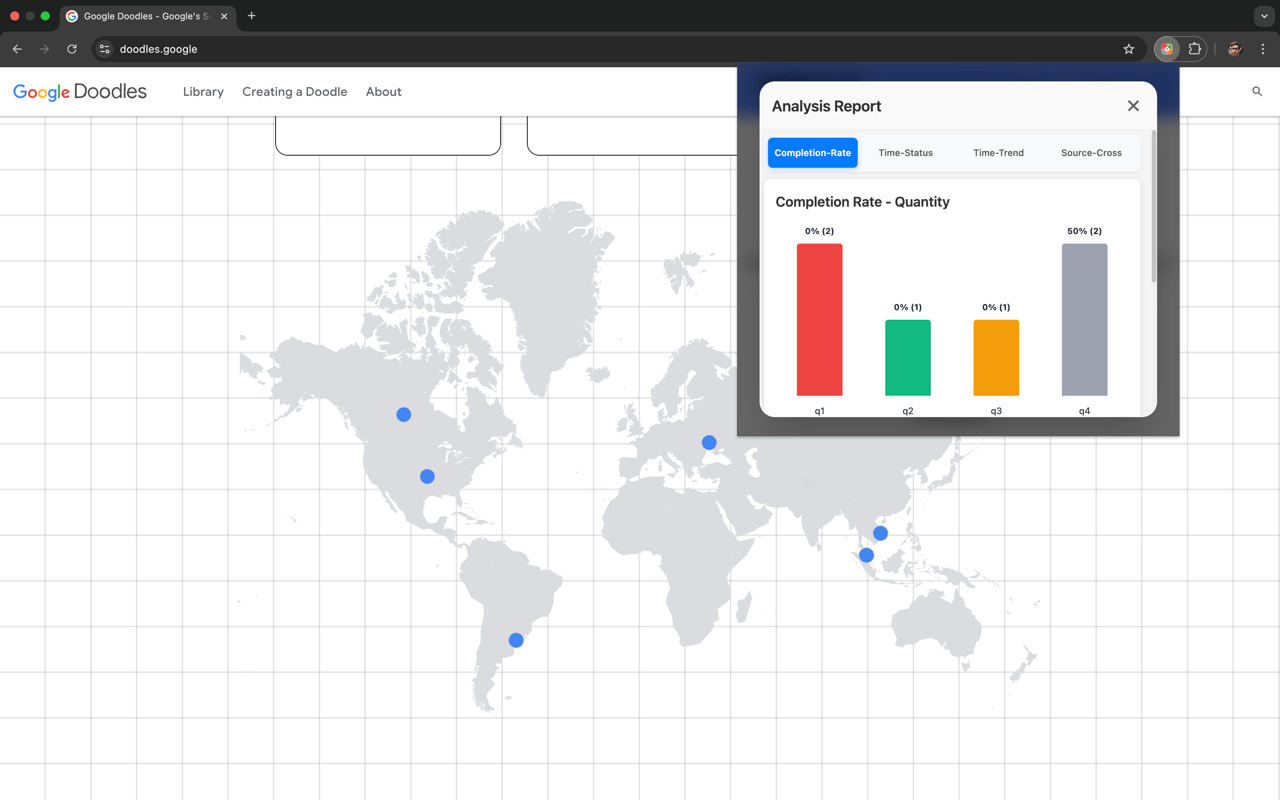Bookmark this page with the star icon

pyautogui.click(x=1129, y=49)
